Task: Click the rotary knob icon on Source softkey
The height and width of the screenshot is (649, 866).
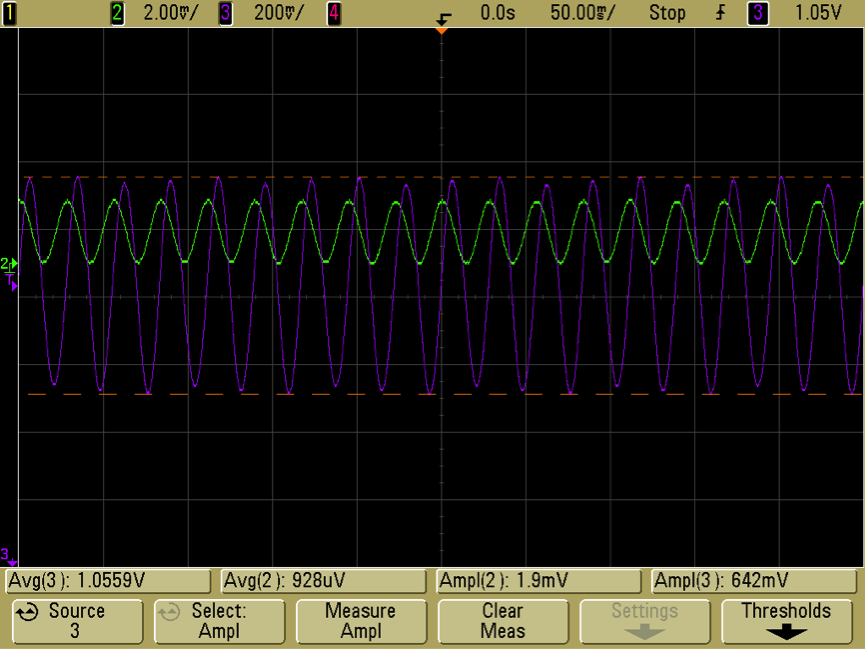Action: point(27,612)
